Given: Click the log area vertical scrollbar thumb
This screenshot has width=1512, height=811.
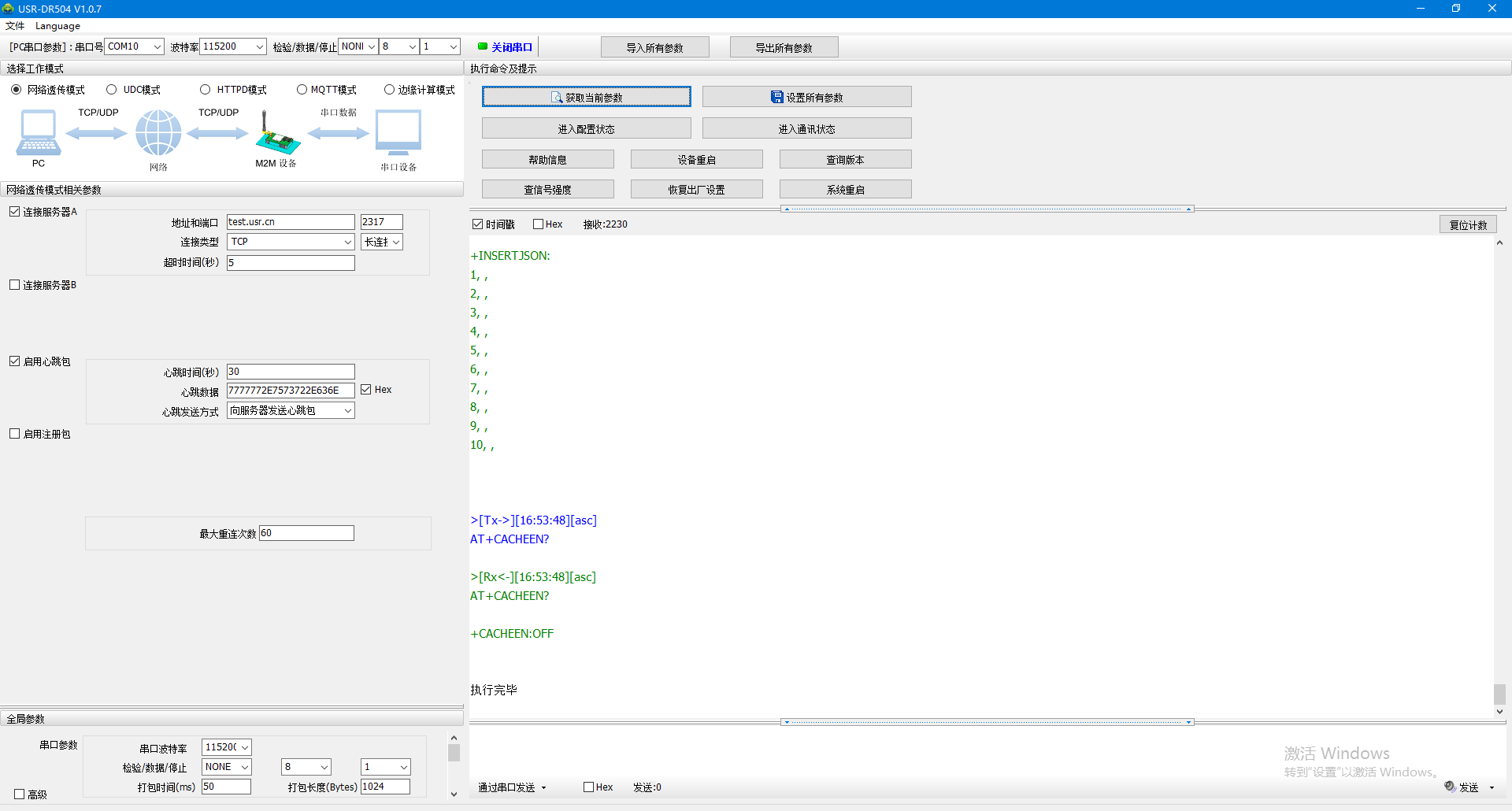Looking at the screenshot, I should pos(1499,694).
